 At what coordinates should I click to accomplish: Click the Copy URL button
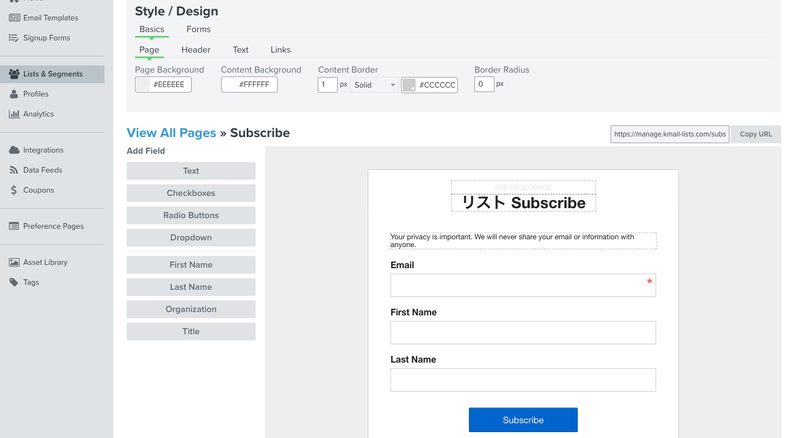click(756, 134)
